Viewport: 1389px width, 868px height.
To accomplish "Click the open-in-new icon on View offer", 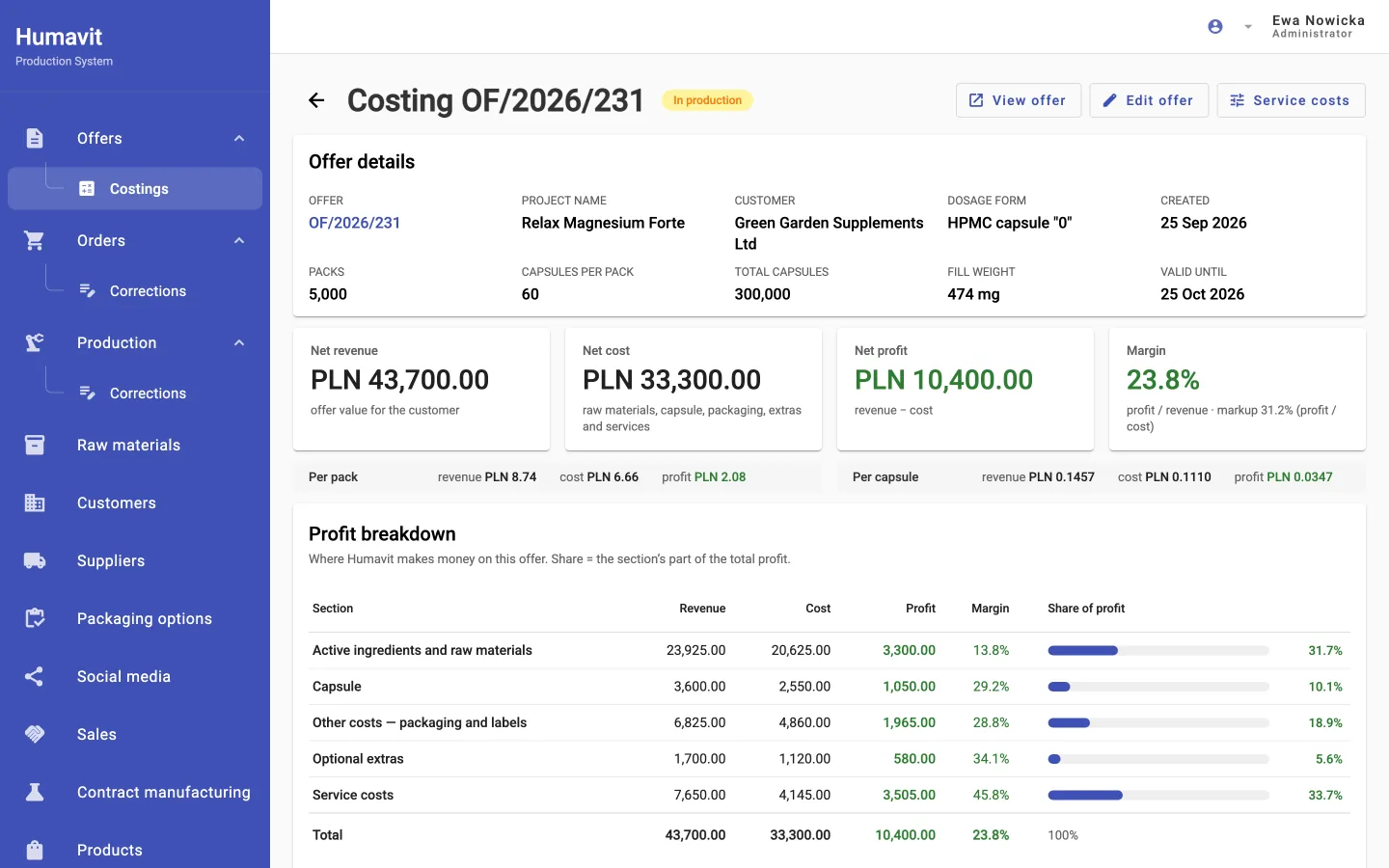I will (976, 100).
